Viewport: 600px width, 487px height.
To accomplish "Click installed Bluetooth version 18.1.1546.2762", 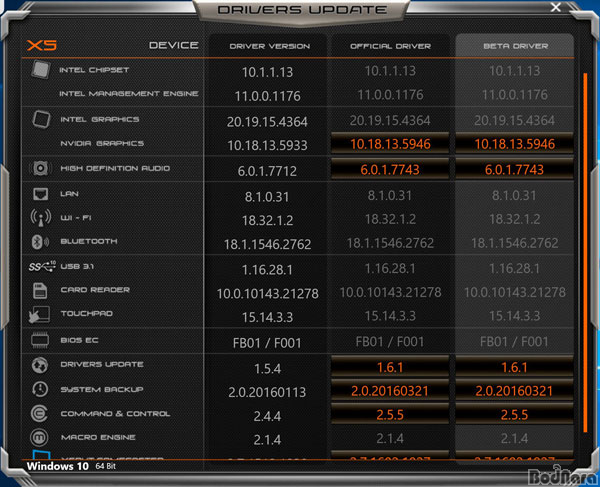I will pyautogui.click(x=267, y=244).
